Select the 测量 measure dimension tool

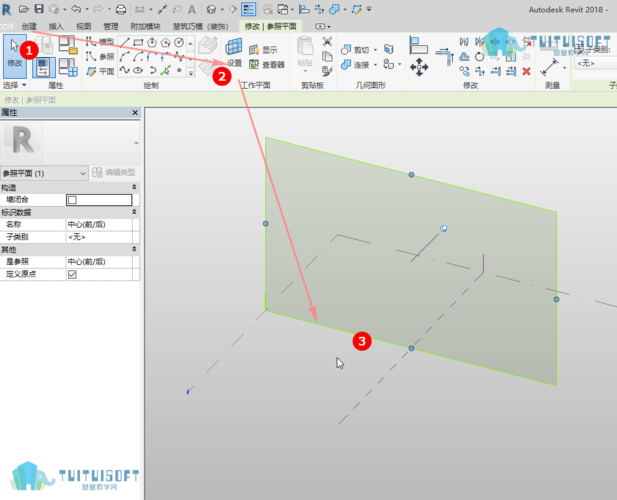coord(551,65)
